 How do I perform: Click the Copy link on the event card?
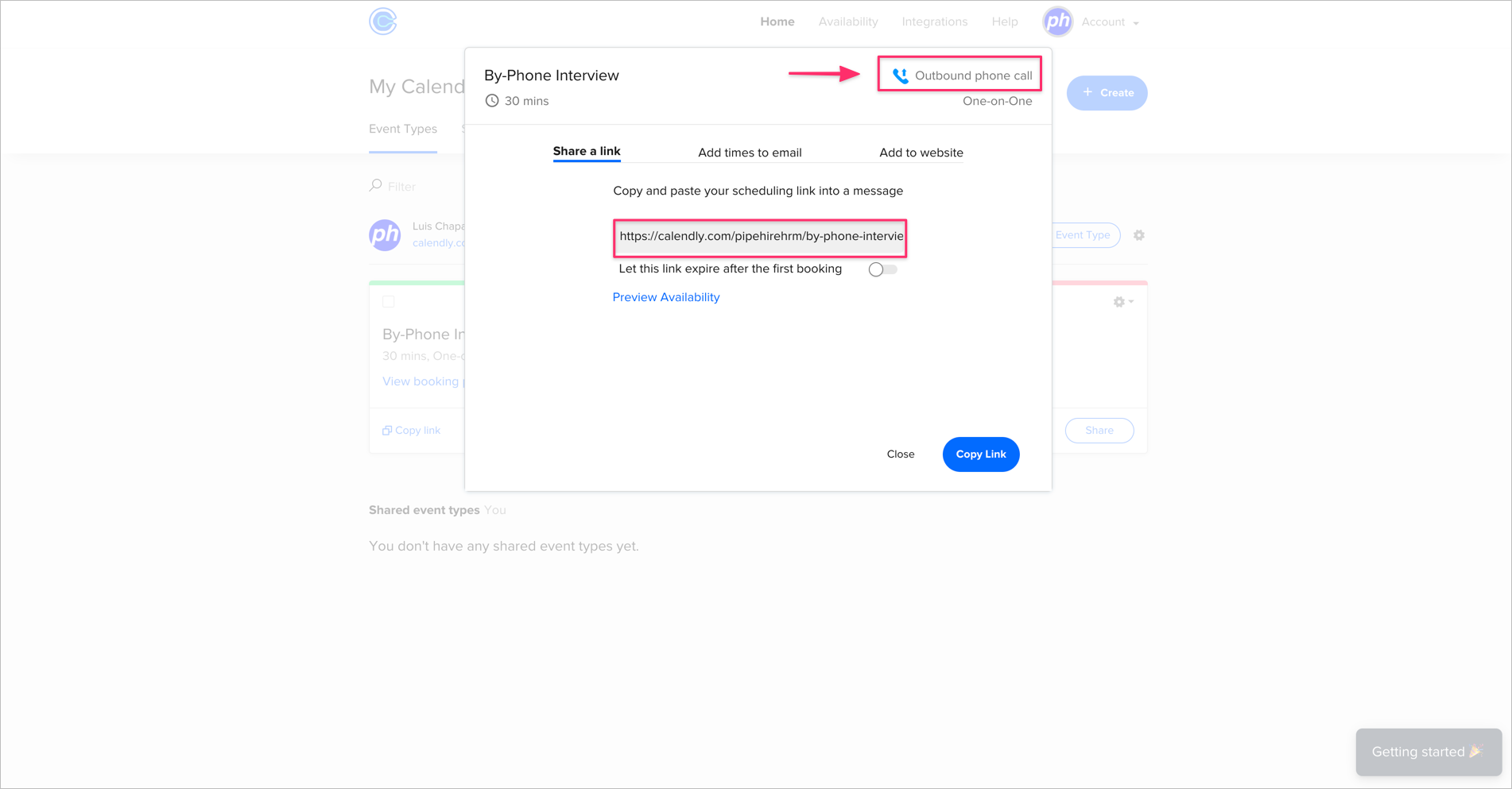pyautogui.click(x=412, y=431)
